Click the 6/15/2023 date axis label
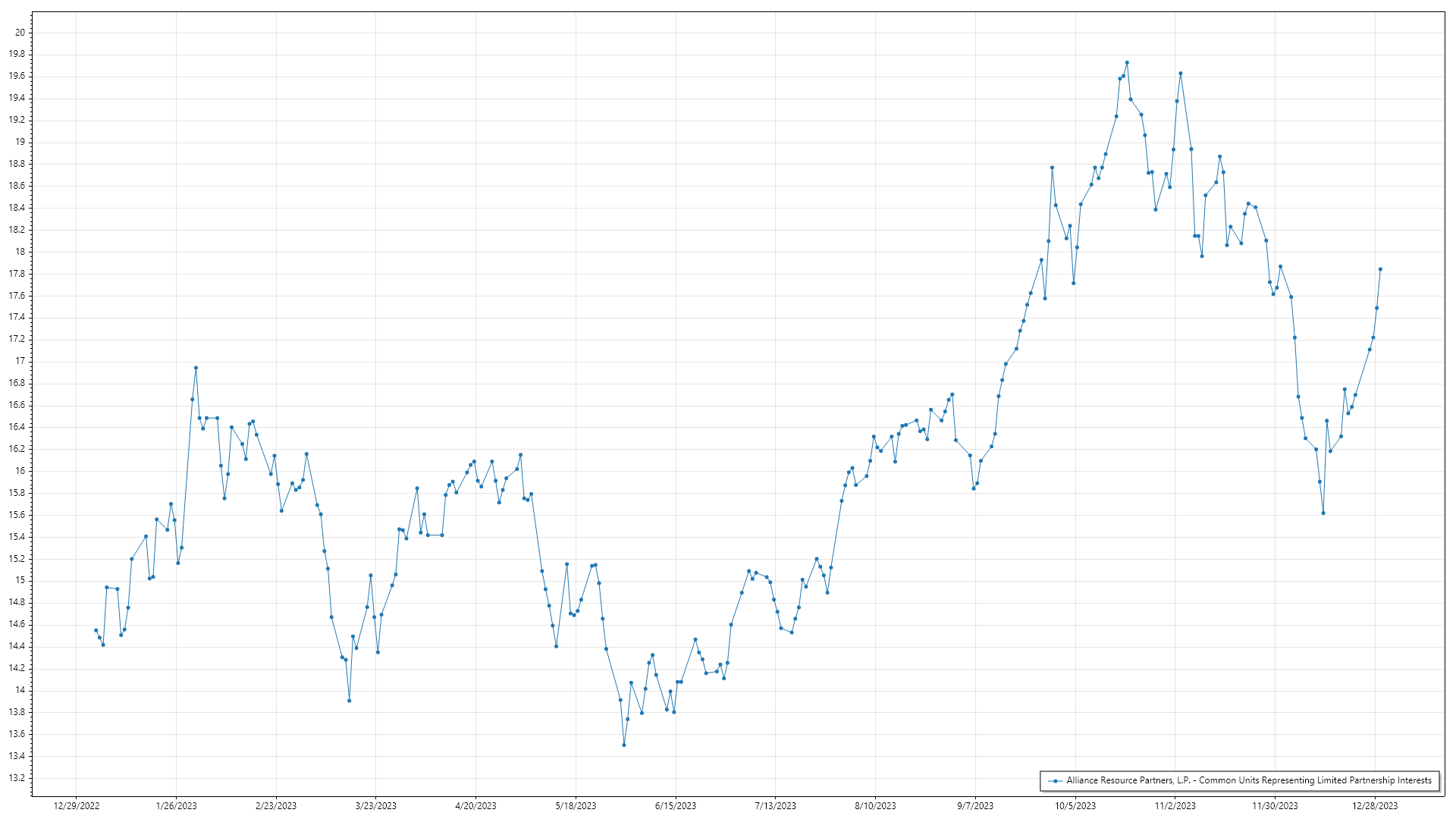Image resolution: width=1456 pixels, height=819 pixels. [676, 805]
